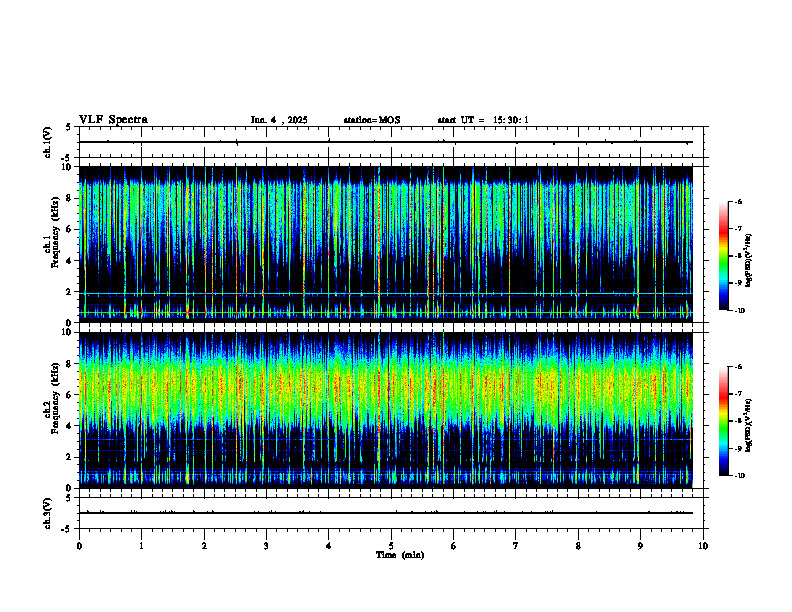This screenshot has height=612, width=792.
Task: Click inside the ch.1 spectrogram panel
Action: click(x=386, y=244)
